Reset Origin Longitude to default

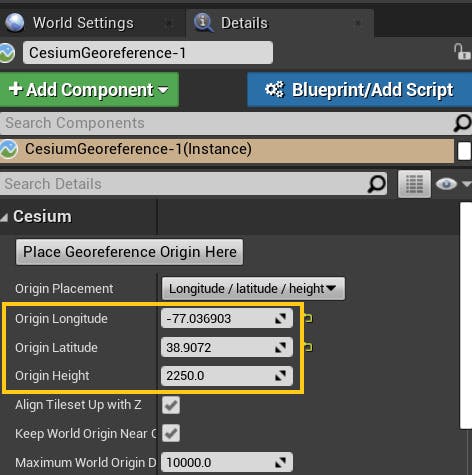coord(308,318)
